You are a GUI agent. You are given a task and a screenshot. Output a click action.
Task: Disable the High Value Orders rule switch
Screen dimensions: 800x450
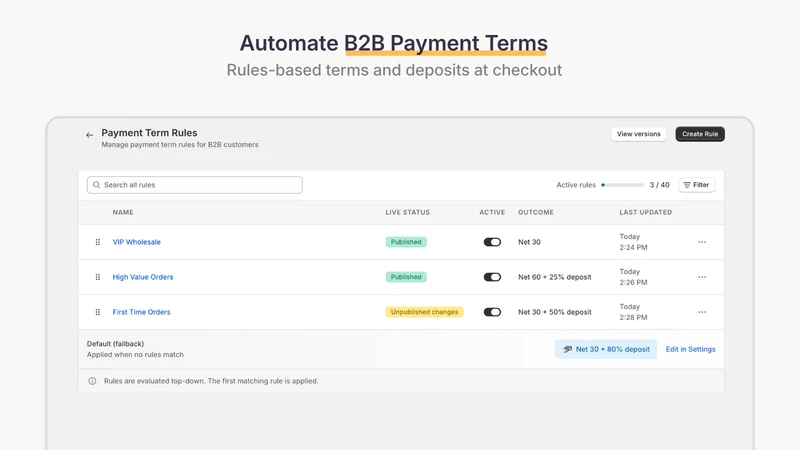click(492, 277)
